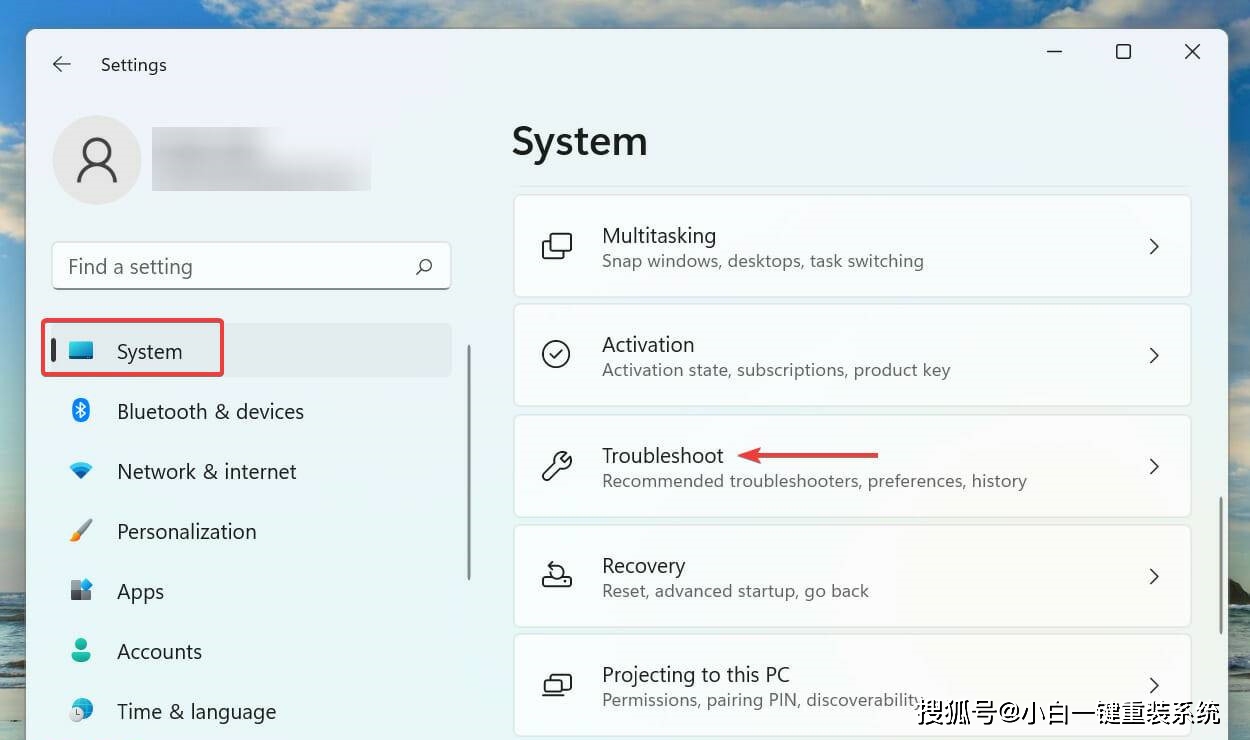Select System in the sidebar
This screenshot has height=740, width=1250.
[251, 350]
